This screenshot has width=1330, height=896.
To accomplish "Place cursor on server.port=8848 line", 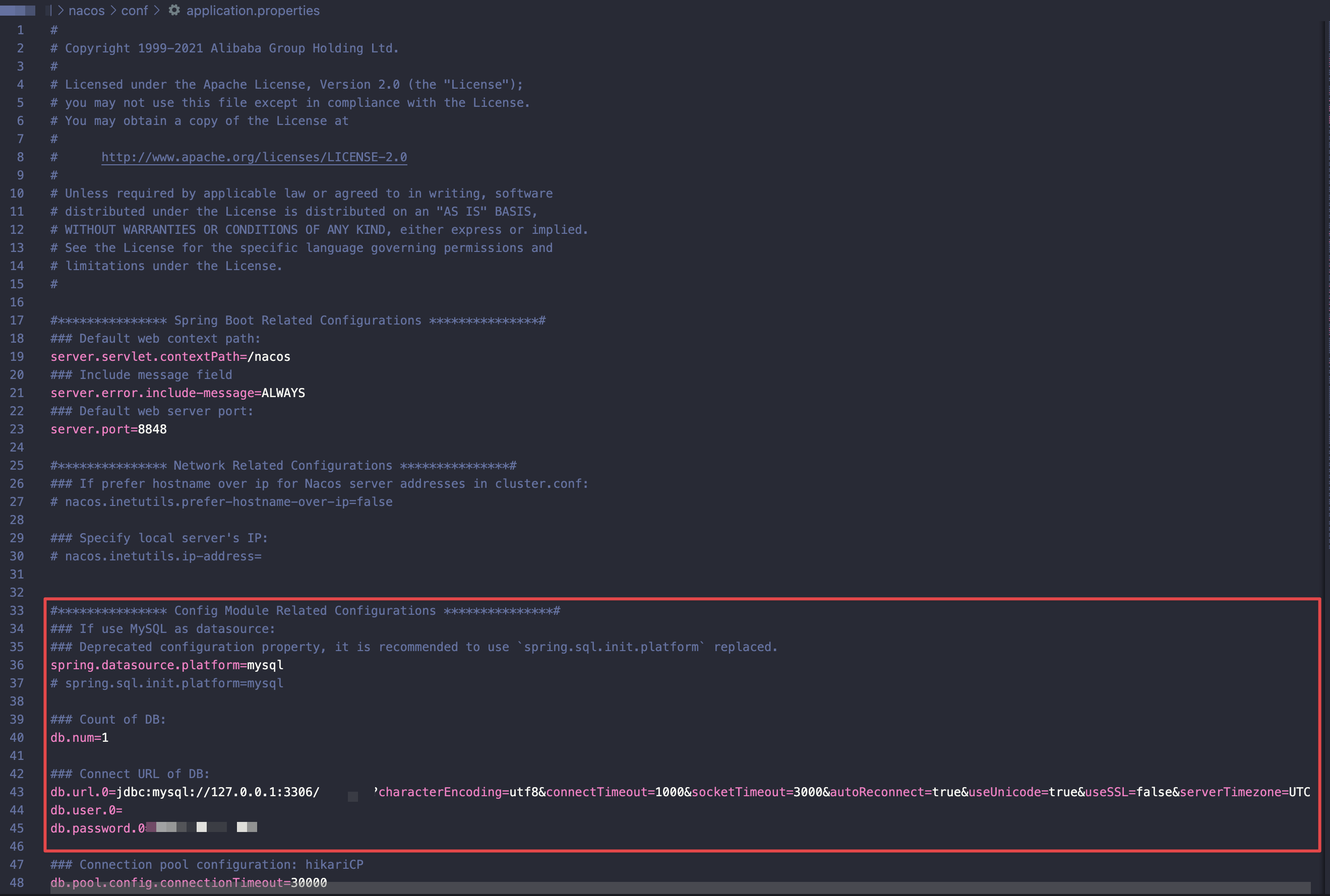I will tap(108, 429).
